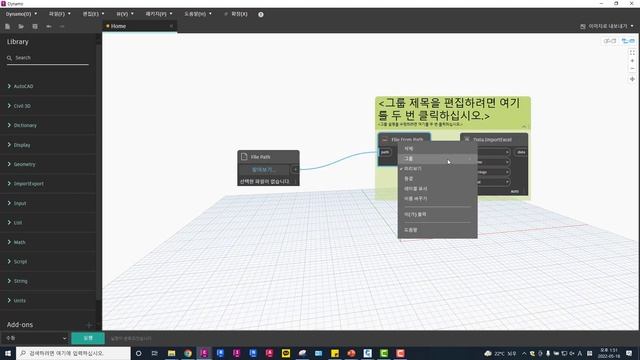Click the Zoom in plus icon
Viewport: 640px width, 360px height.
pyautogui.click(x=632, y=61)
